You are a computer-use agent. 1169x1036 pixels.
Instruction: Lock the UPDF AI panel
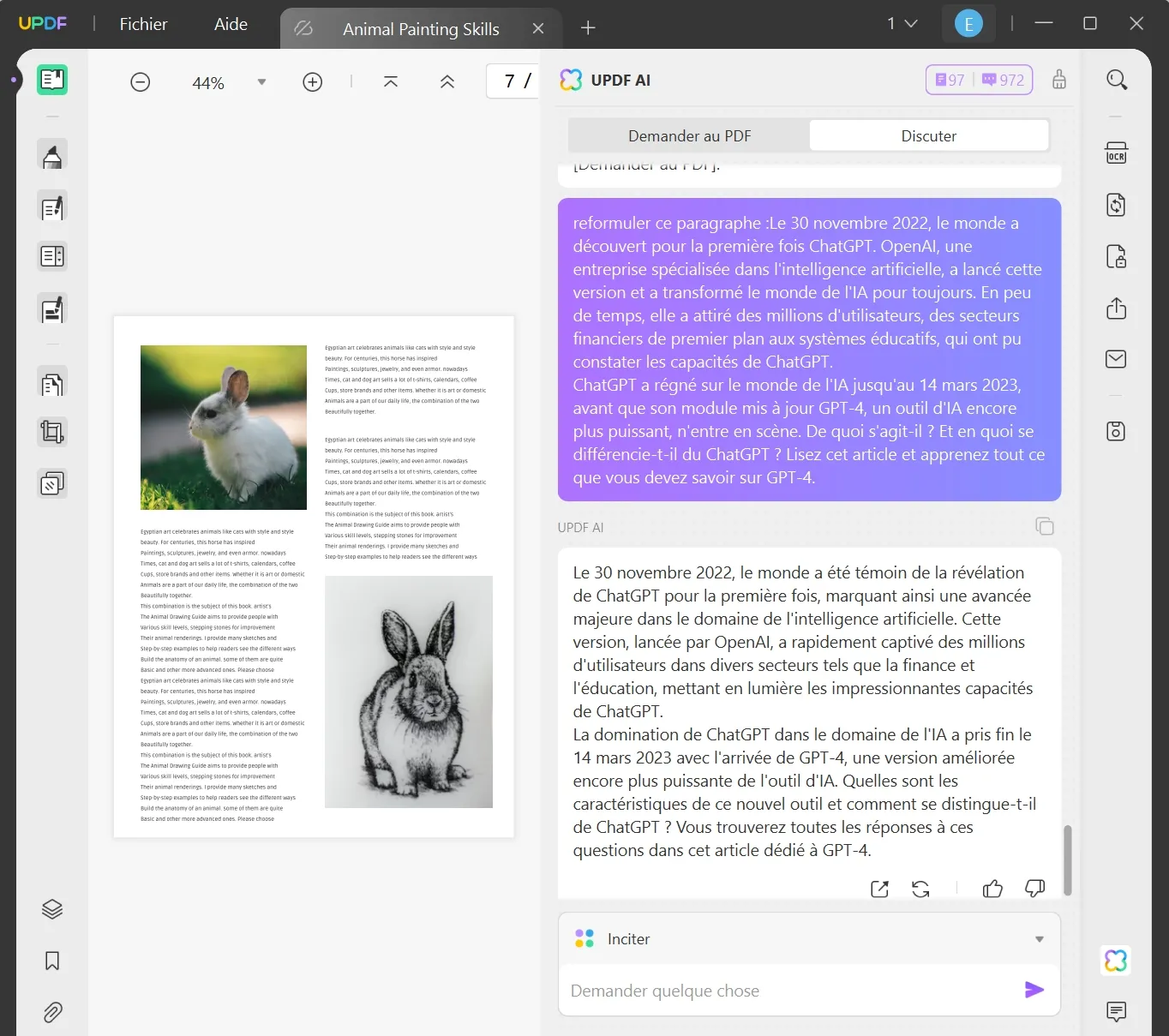pyautogui.click(x=1058, y=79)
